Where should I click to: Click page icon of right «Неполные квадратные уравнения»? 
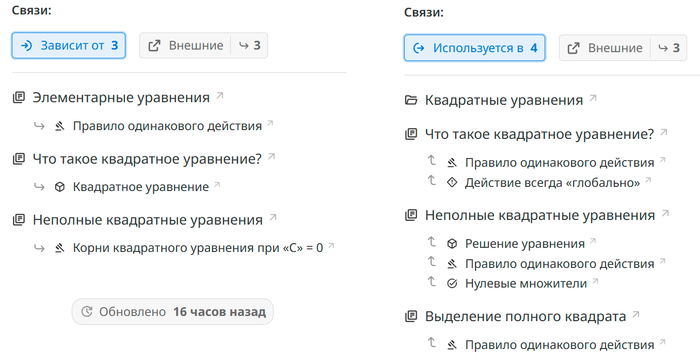[411, 215]
